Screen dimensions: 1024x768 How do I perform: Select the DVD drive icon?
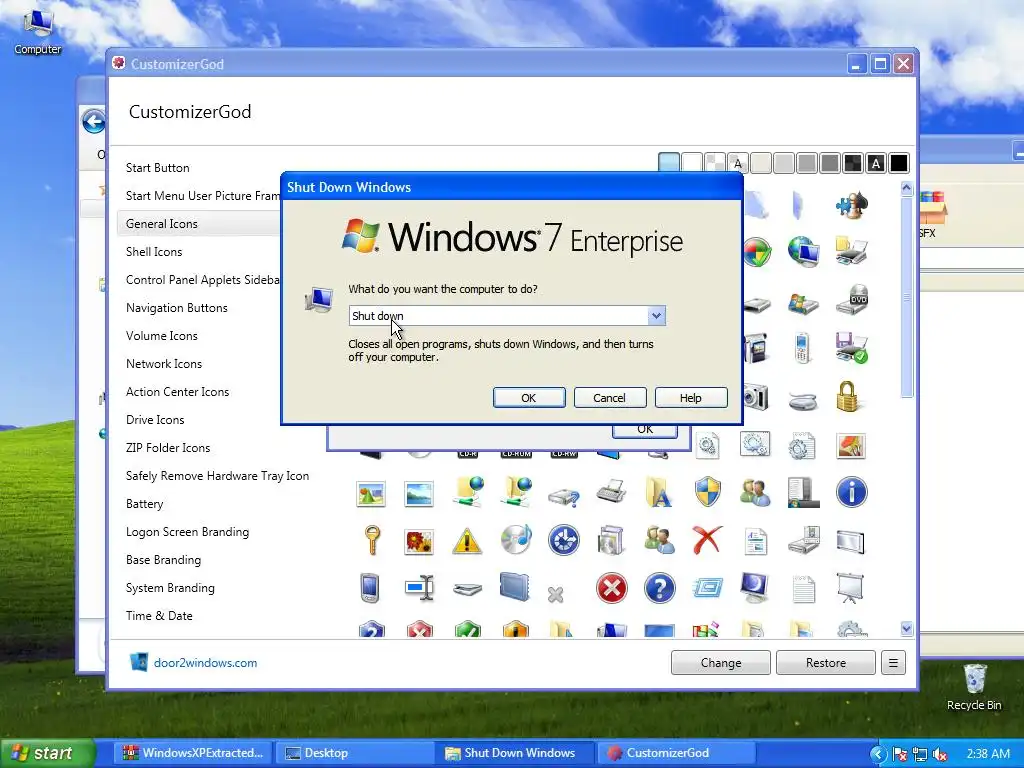[851, 300]
